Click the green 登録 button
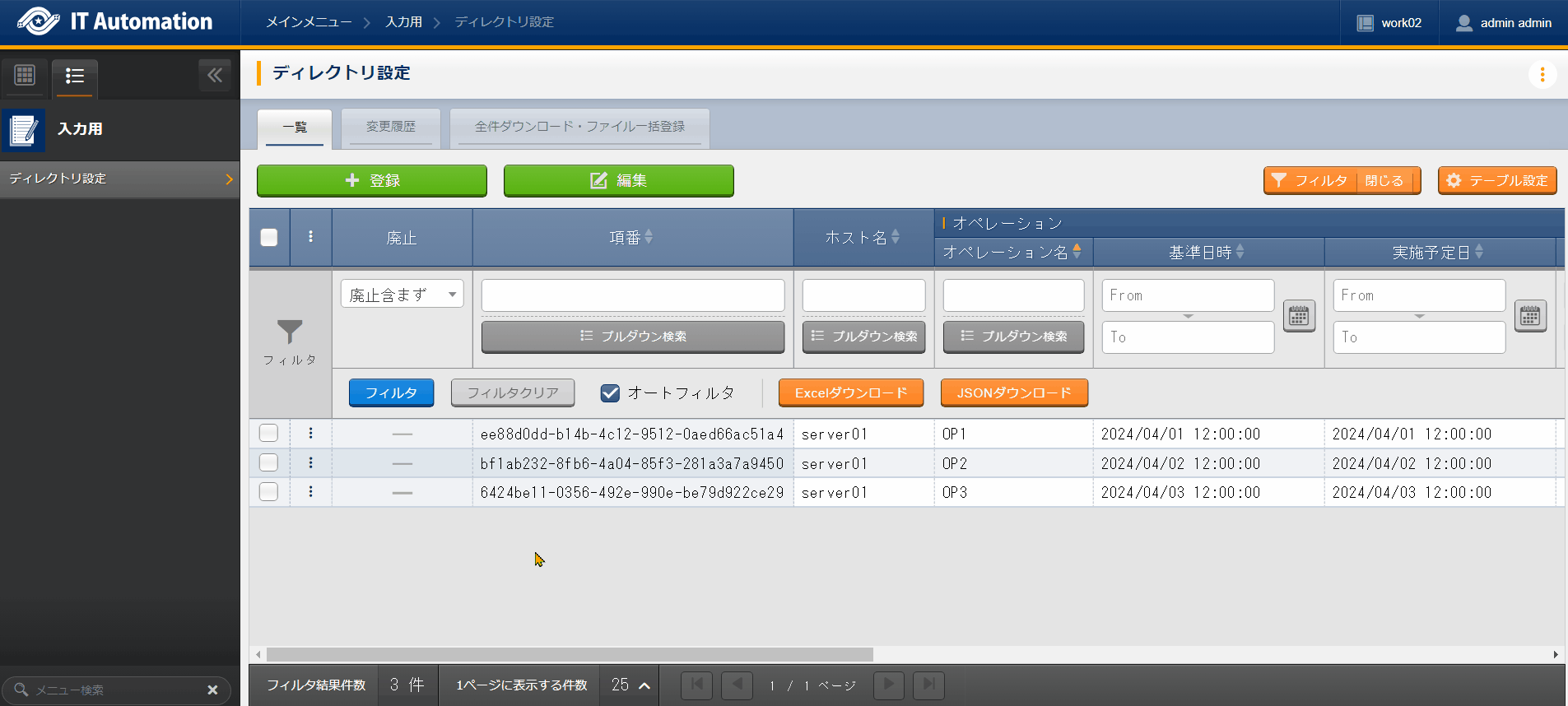This screenshot has height=706, width=1568. pos(372,180)
